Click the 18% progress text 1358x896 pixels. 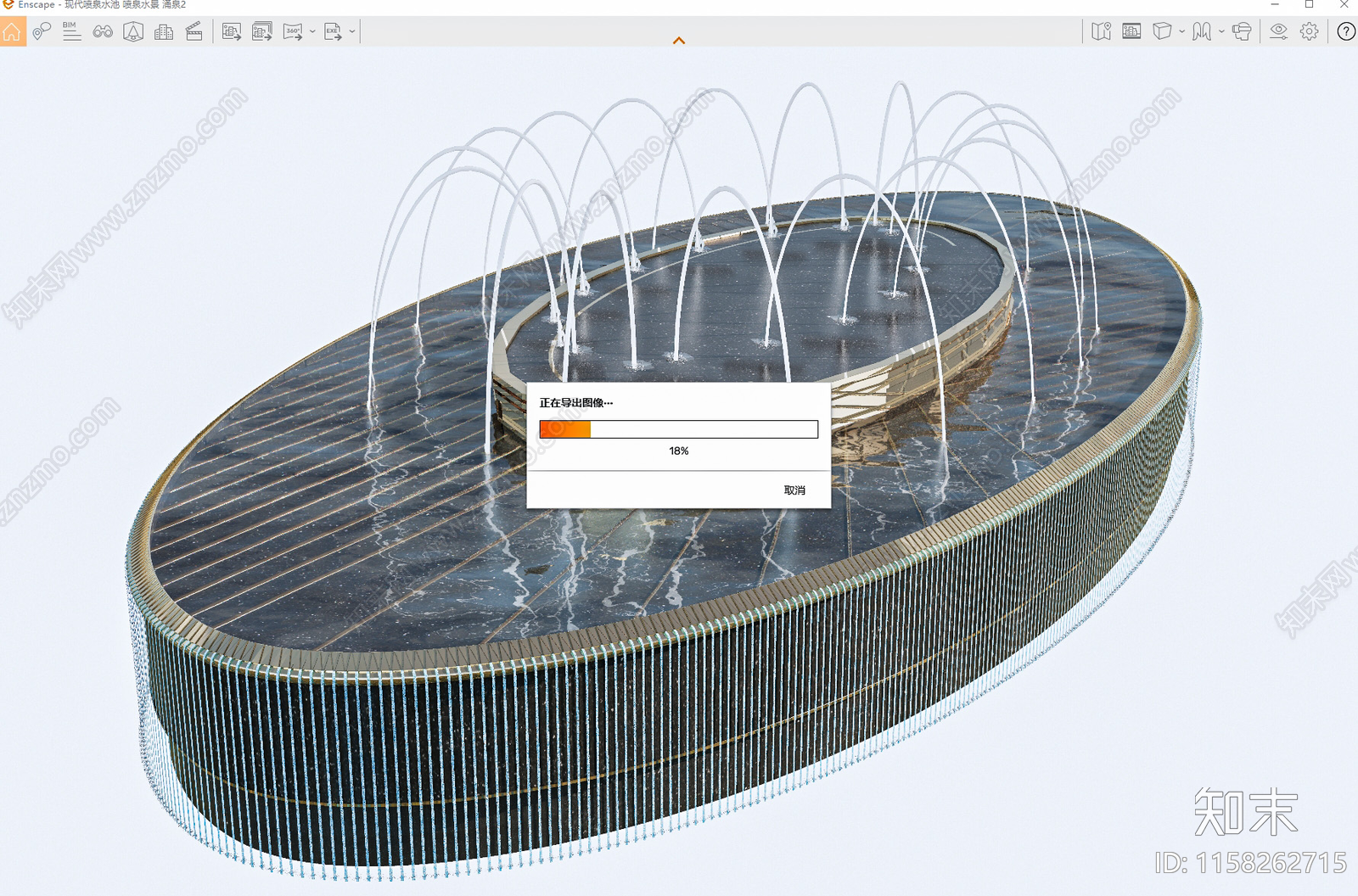click(679, 451)
